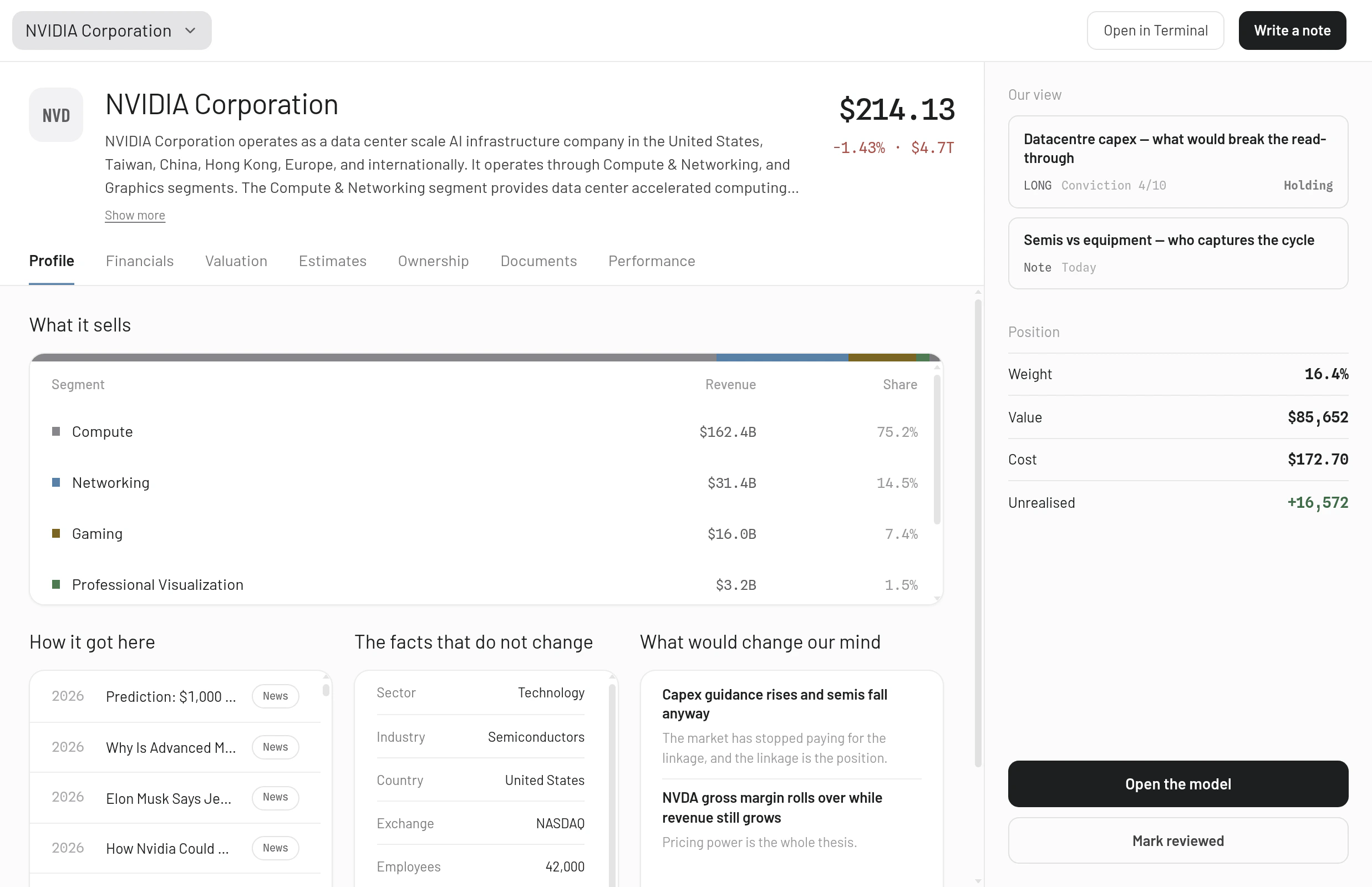Open the Estimates tab
The image size is (1372, 887).
[333, 262]
